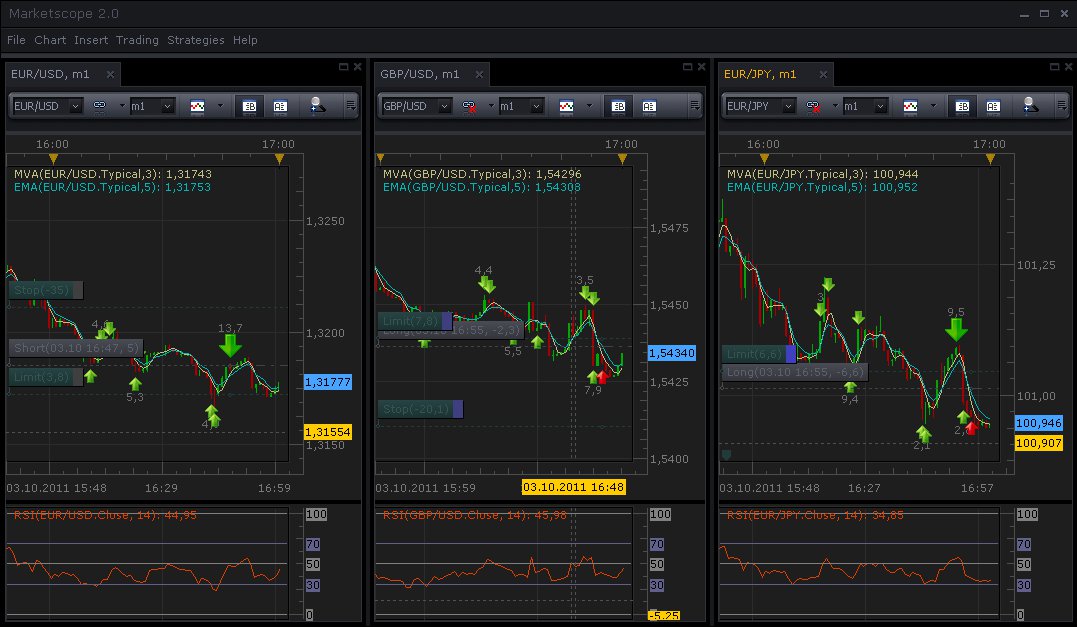
Task: Click the Short(03.10 16:47, 5) order label
Action: tap(76, 348)
